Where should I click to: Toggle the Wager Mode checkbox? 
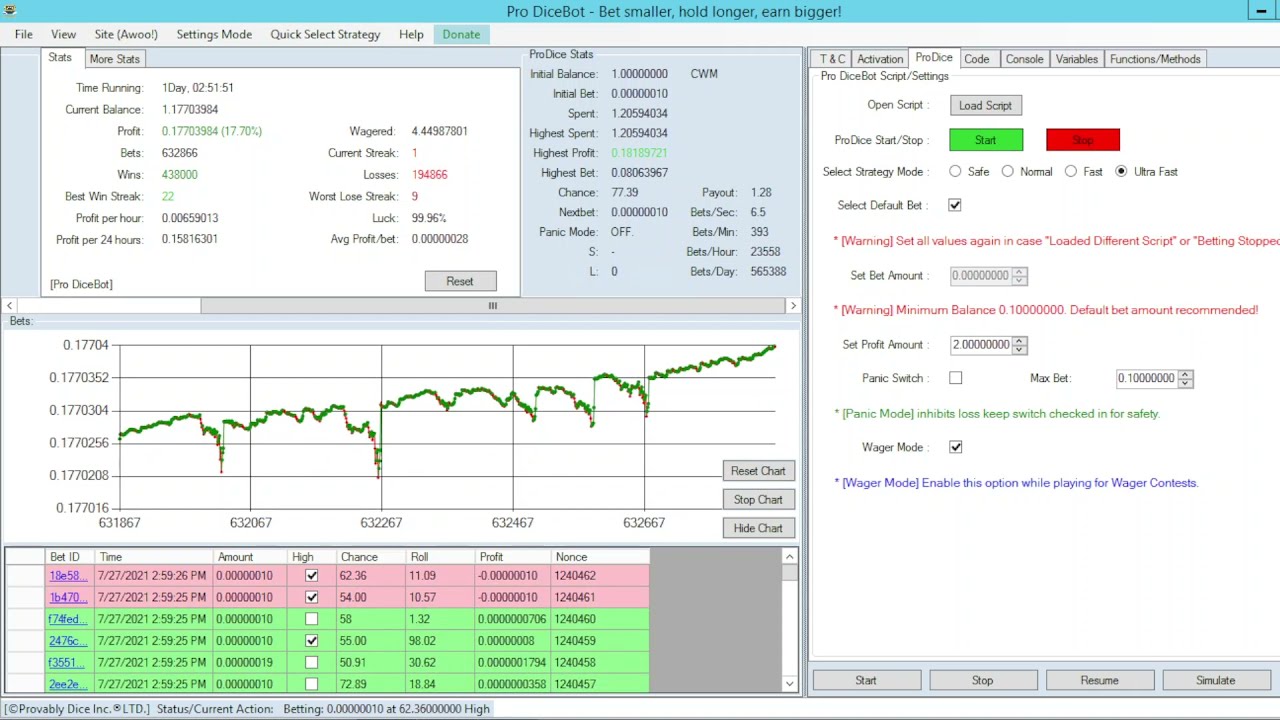coord(956,447)
